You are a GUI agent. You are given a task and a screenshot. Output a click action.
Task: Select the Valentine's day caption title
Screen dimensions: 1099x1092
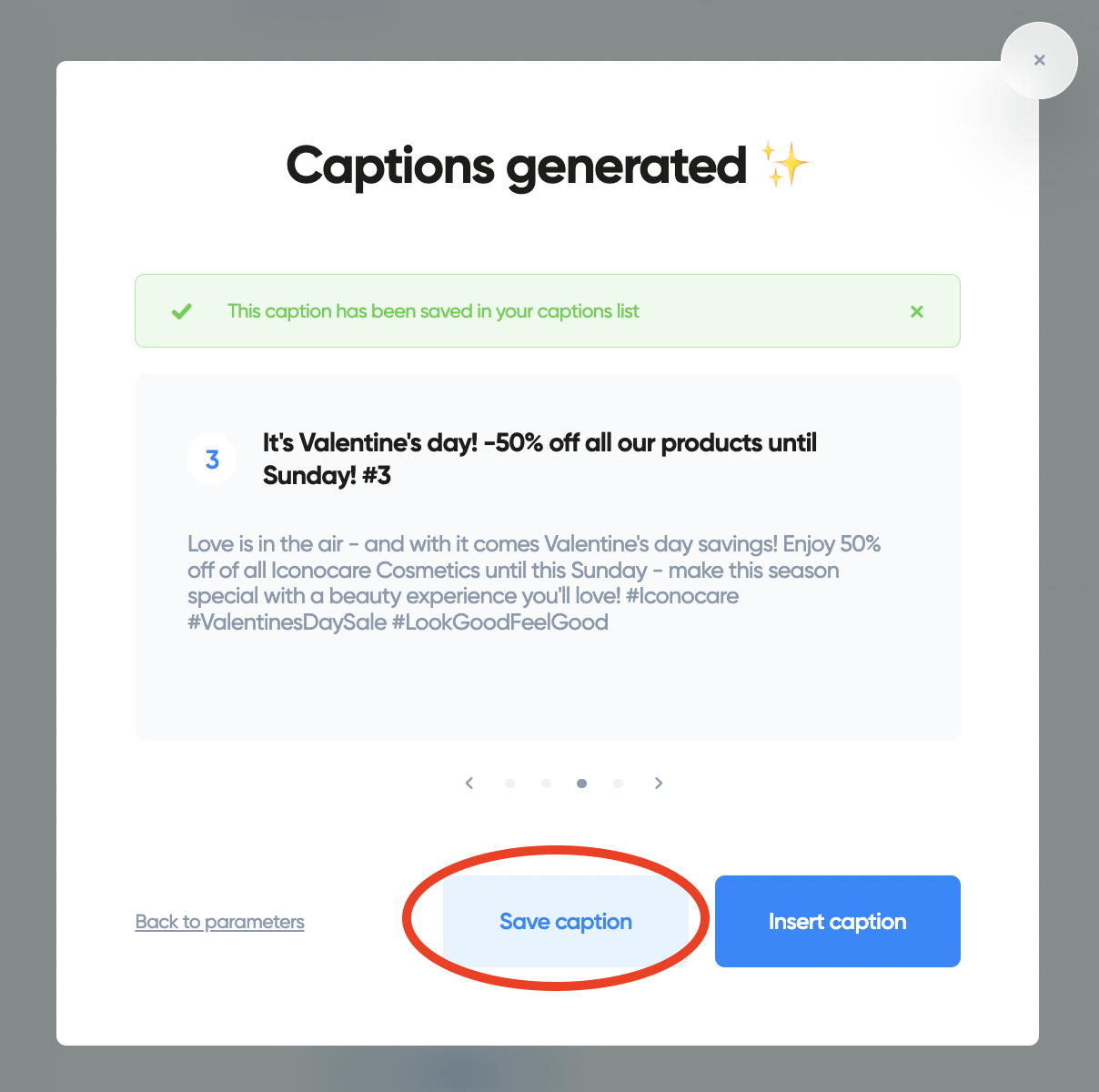(539, 458)
